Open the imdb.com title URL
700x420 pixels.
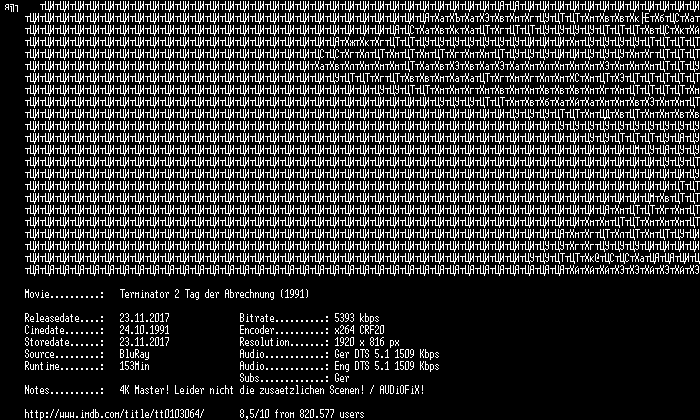tap(114, 414)
